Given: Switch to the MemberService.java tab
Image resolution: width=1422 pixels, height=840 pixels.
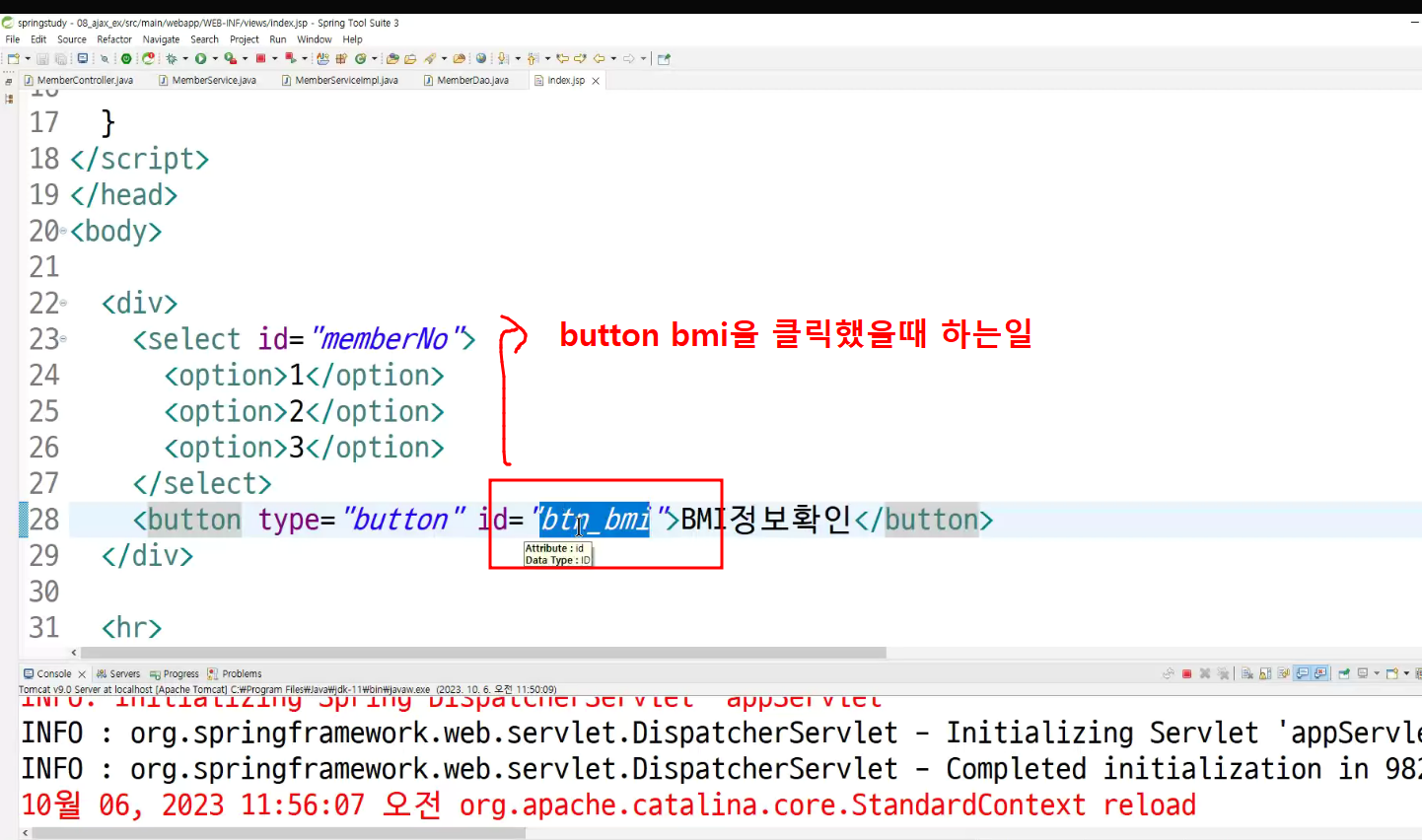Looking at the screenshot, I should coord(207,81).
